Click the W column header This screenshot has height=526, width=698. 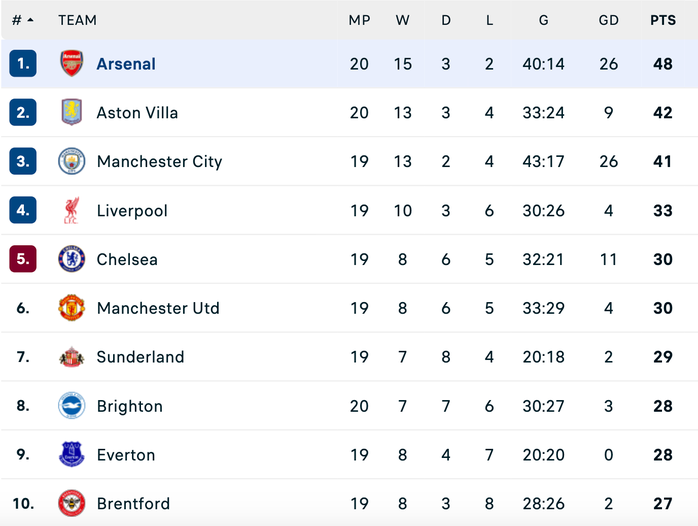pyautogui.click(x=402, y=20)
